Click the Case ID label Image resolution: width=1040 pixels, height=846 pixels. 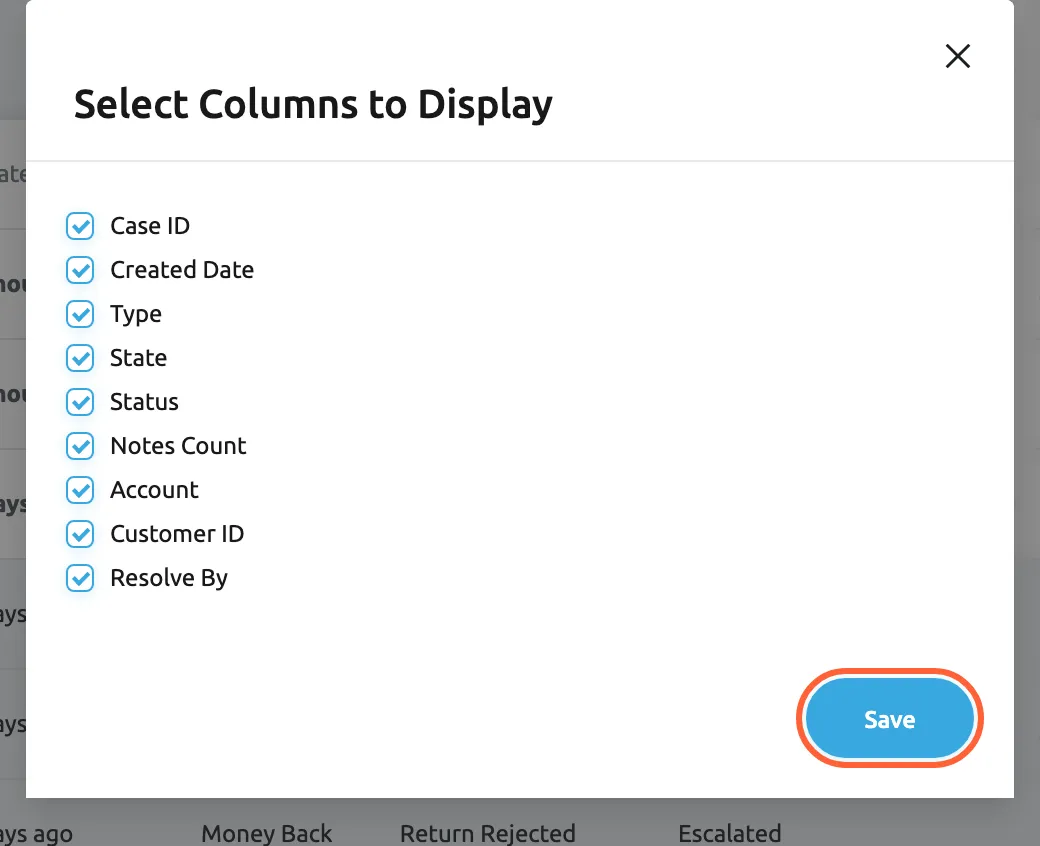(x=150, y=226)
